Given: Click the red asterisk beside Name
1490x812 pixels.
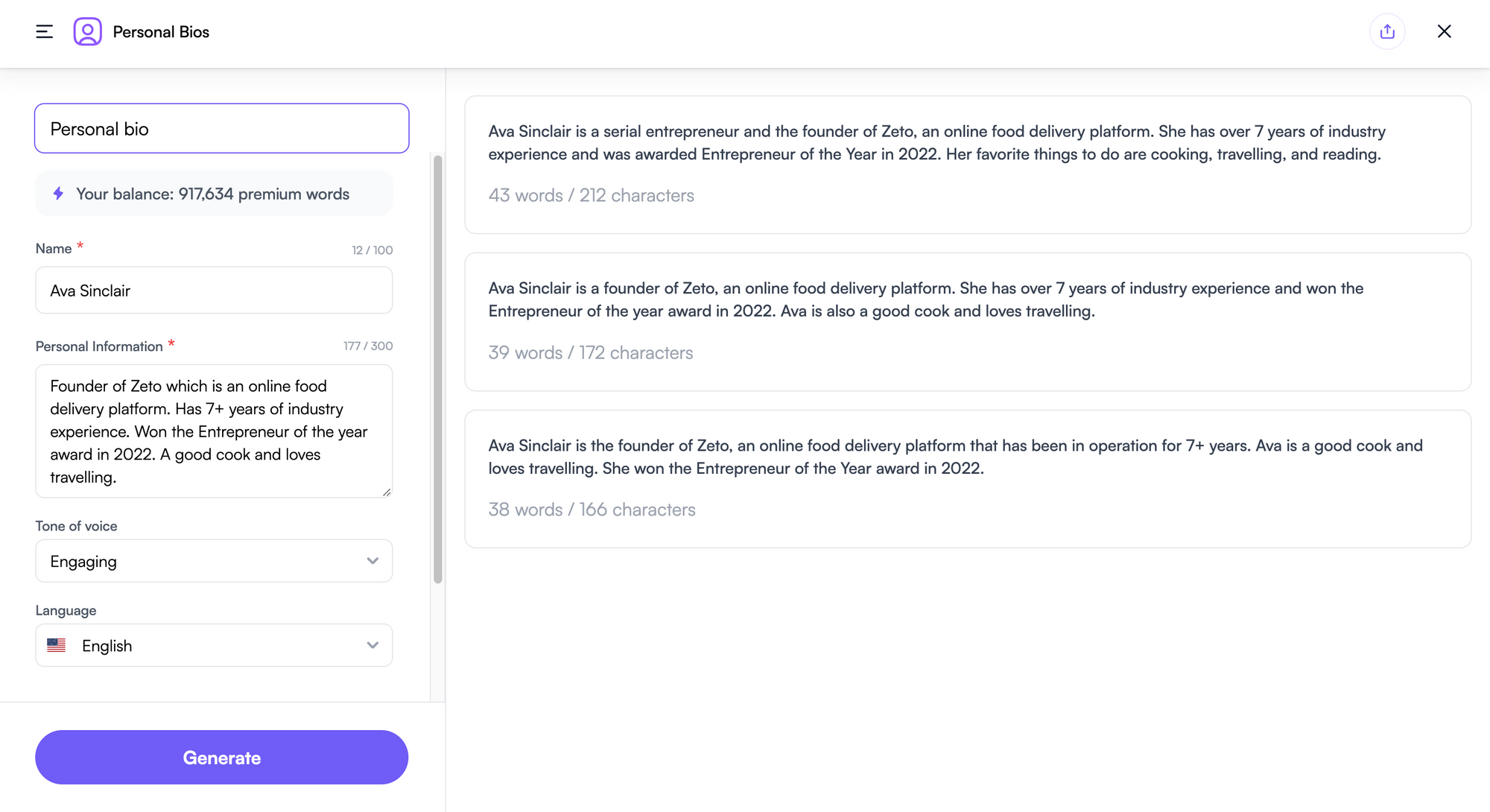Looking at the screenshot, I should point(80,245).
